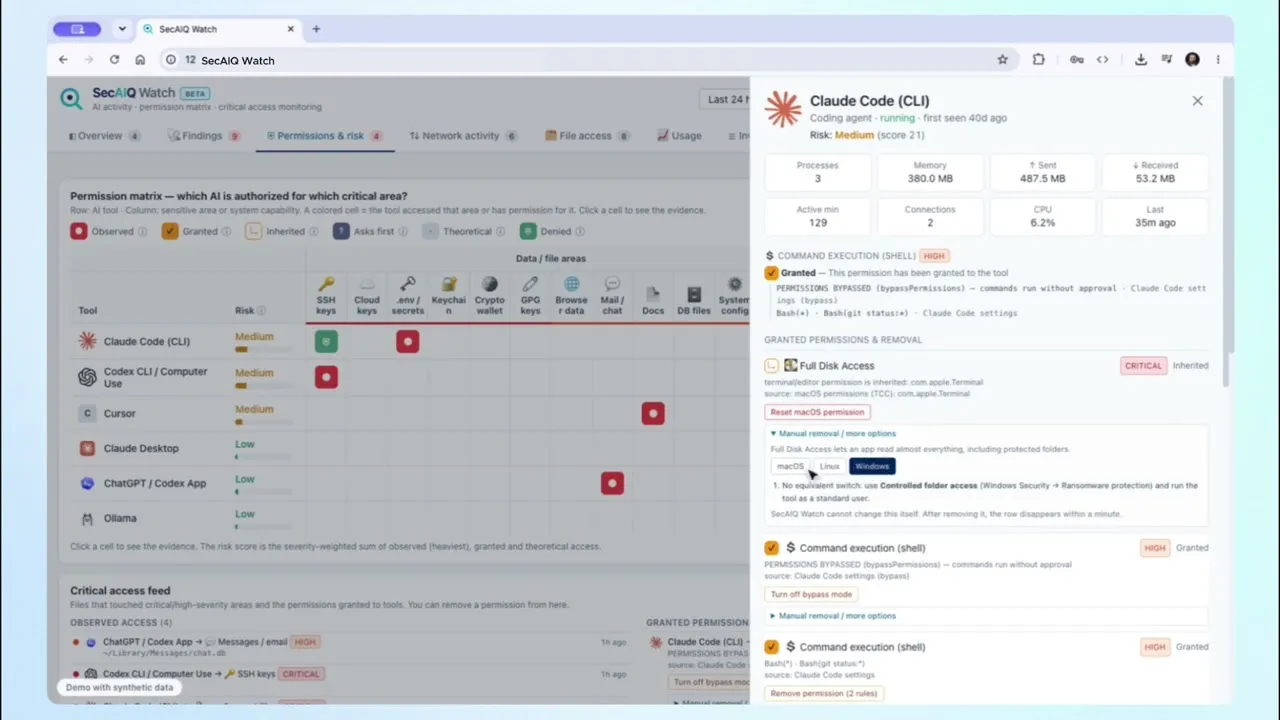This screenshot has height=720, width=1280.
Task: Click the Codex CLI / Computer Use row icon
Action: pos(87,377)
